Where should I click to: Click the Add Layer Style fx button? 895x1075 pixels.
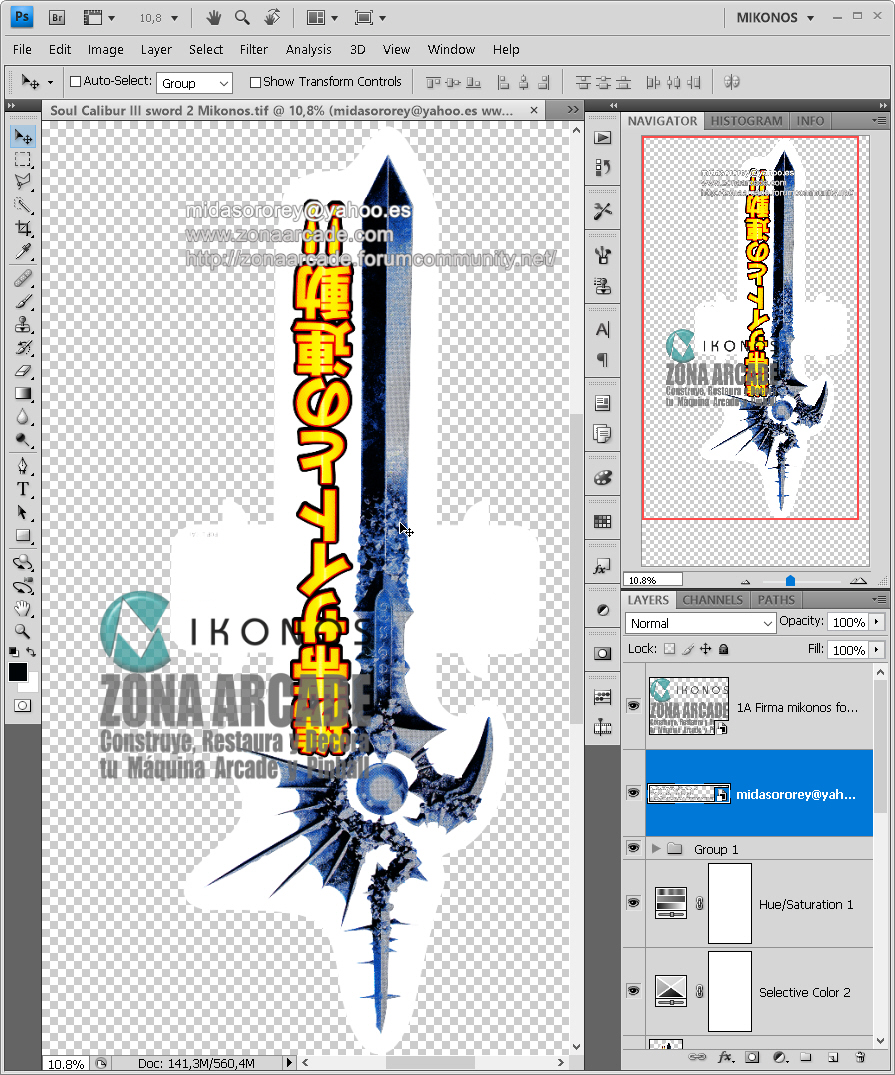pos(725,1057)
